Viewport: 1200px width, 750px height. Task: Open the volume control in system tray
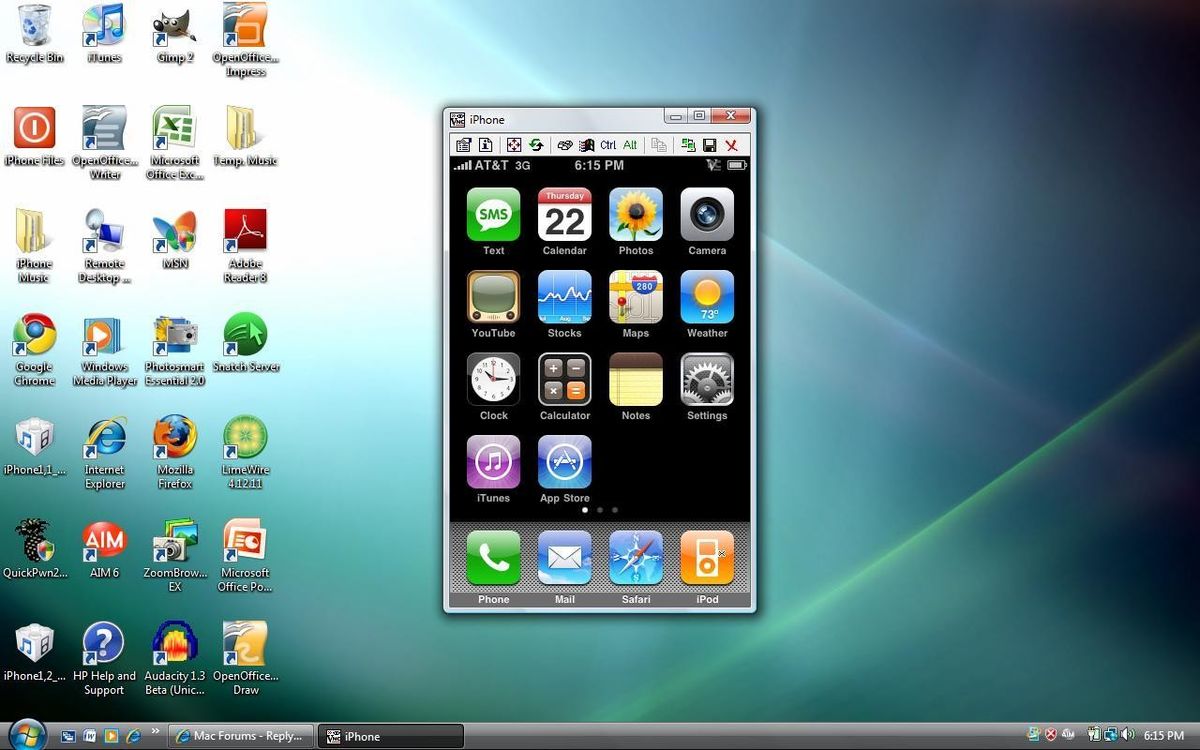[1127, 735]
